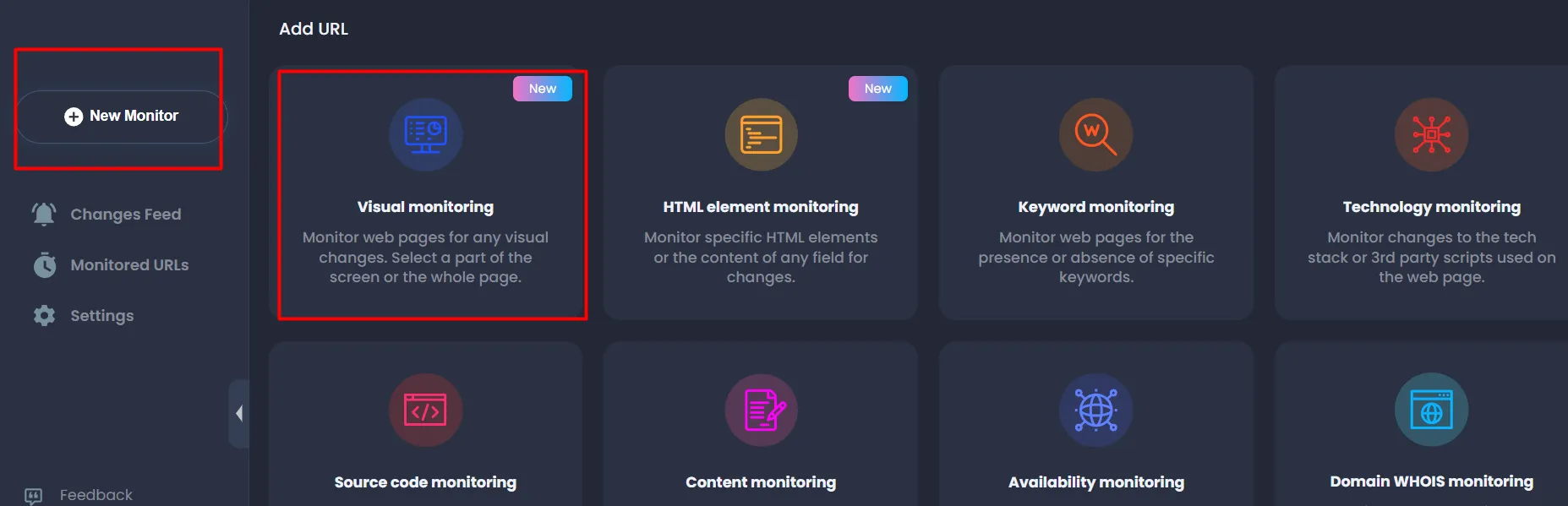Click the New Monitor button
The image size is (1568, 506).
[x=122, y=117]
